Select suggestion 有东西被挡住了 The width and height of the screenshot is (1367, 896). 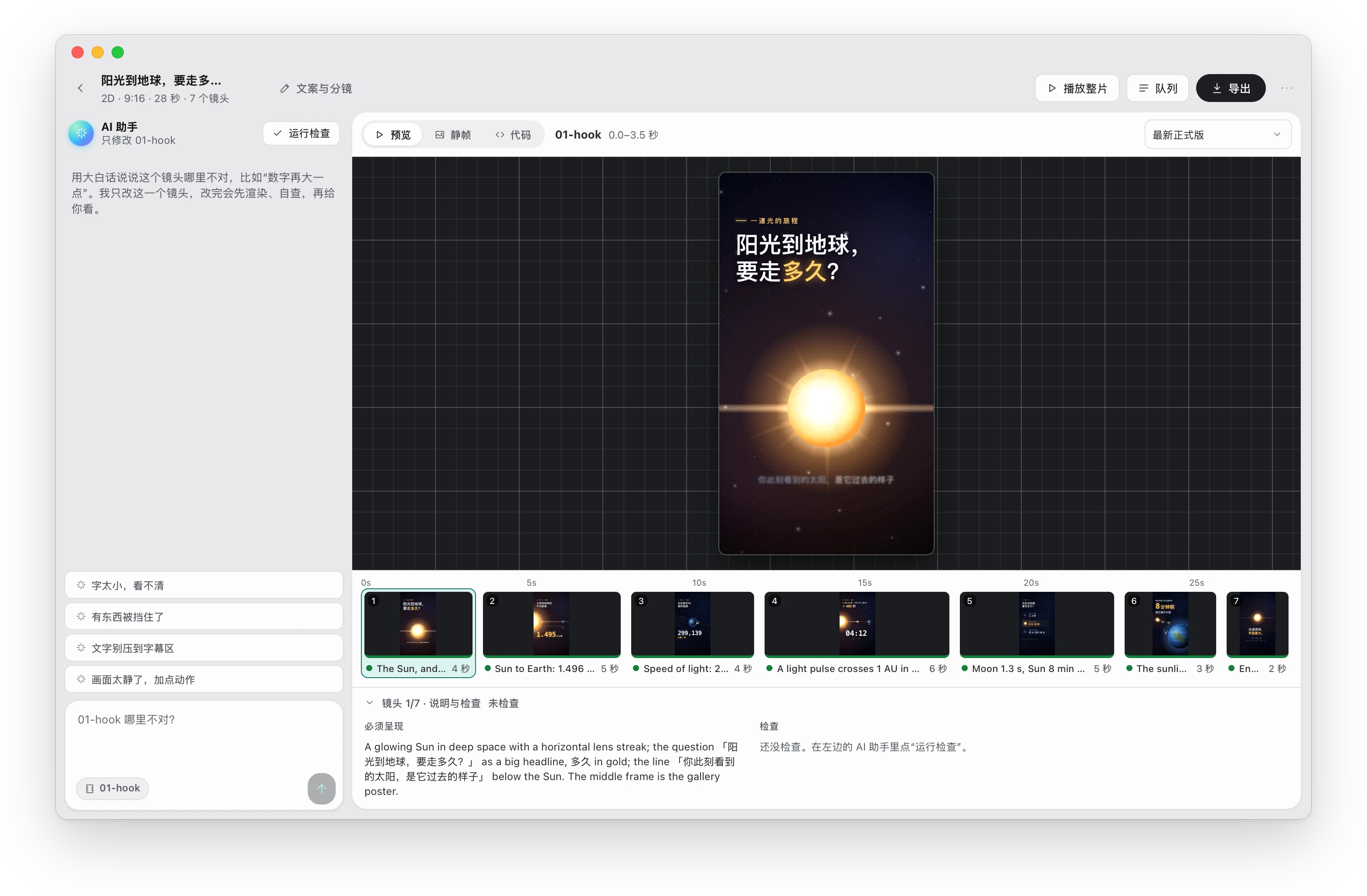(204, 617)
